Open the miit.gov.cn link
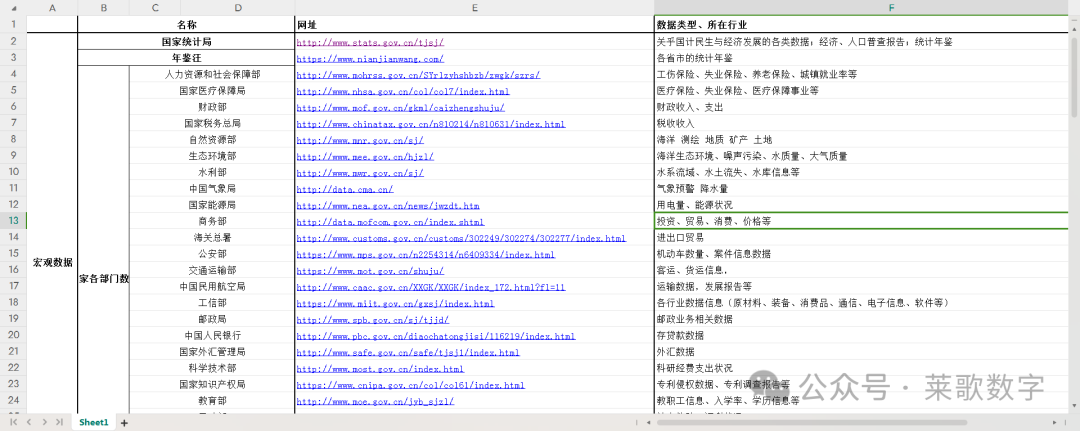The image size is (1080, 431). [395, 304]
